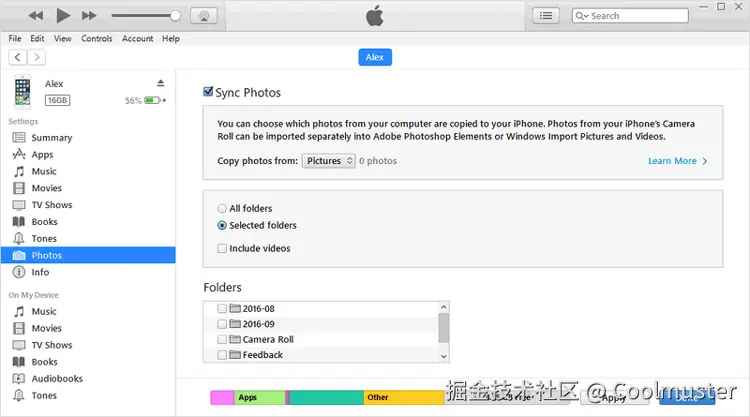Go back with the left arrow

18,57
